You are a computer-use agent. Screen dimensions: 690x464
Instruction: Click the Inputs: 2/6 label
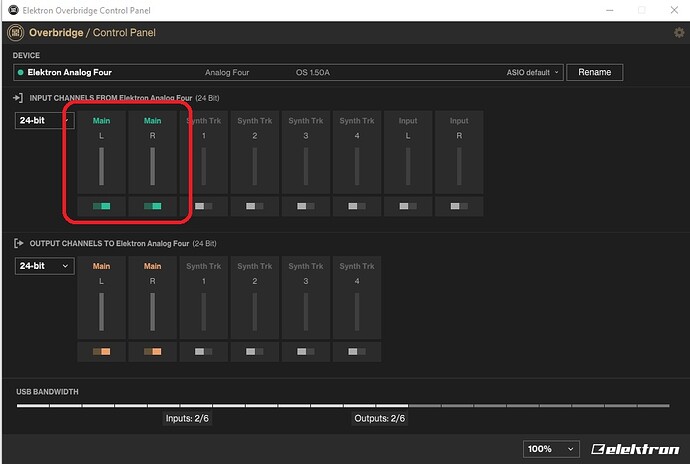(x=187, y=418)
